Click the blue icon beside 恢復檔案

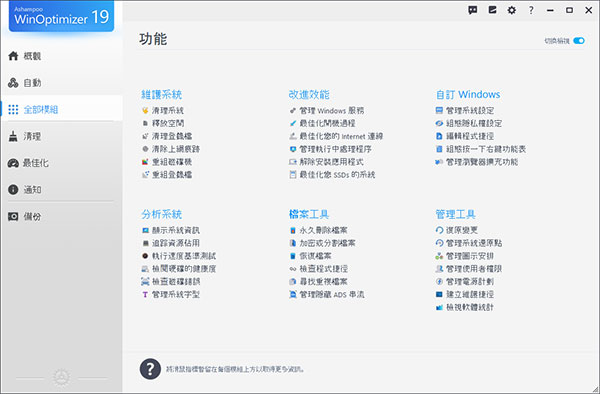pos(293,256)
